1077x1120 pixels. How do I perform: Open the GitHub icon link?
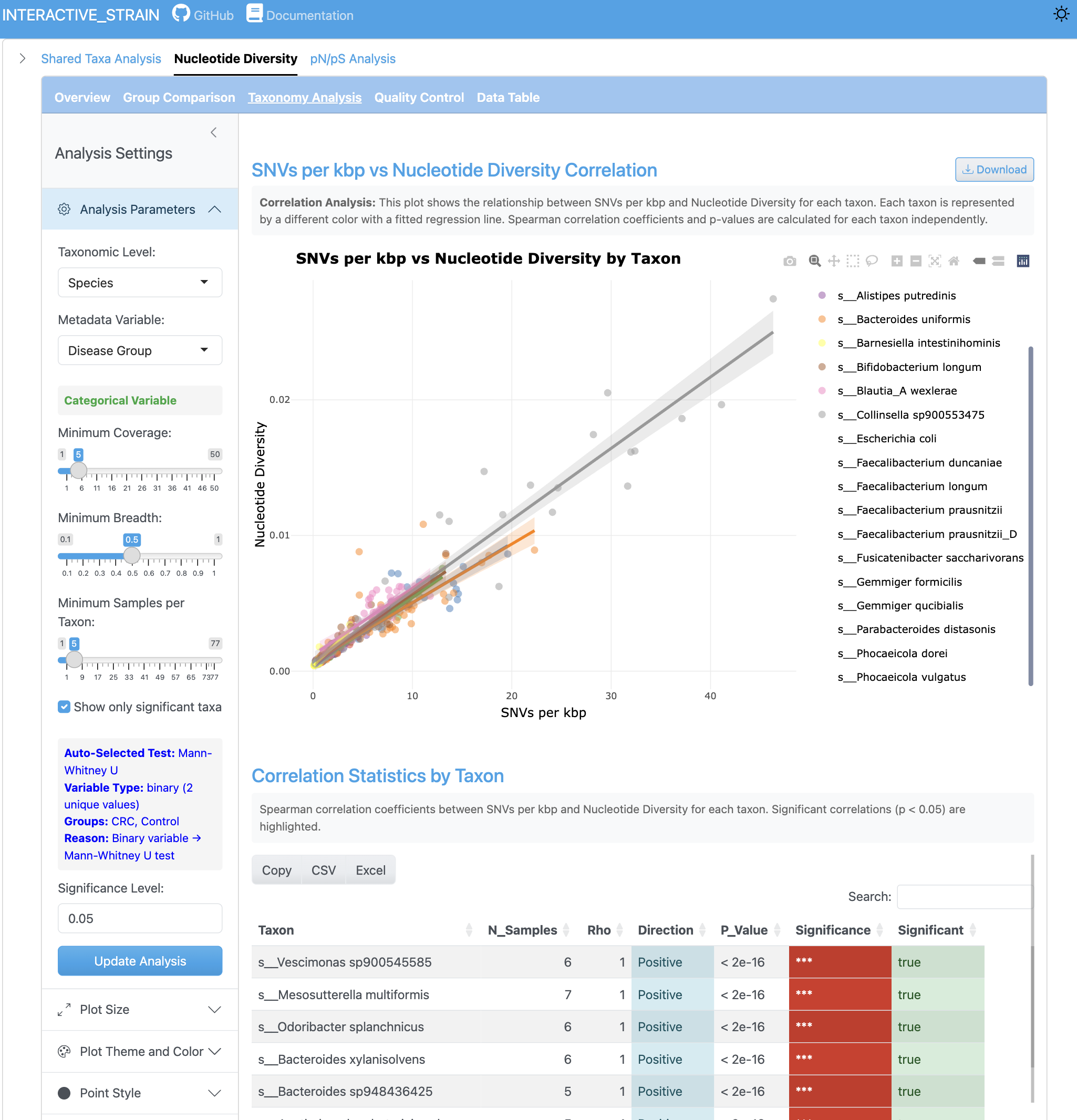[181, 14]
